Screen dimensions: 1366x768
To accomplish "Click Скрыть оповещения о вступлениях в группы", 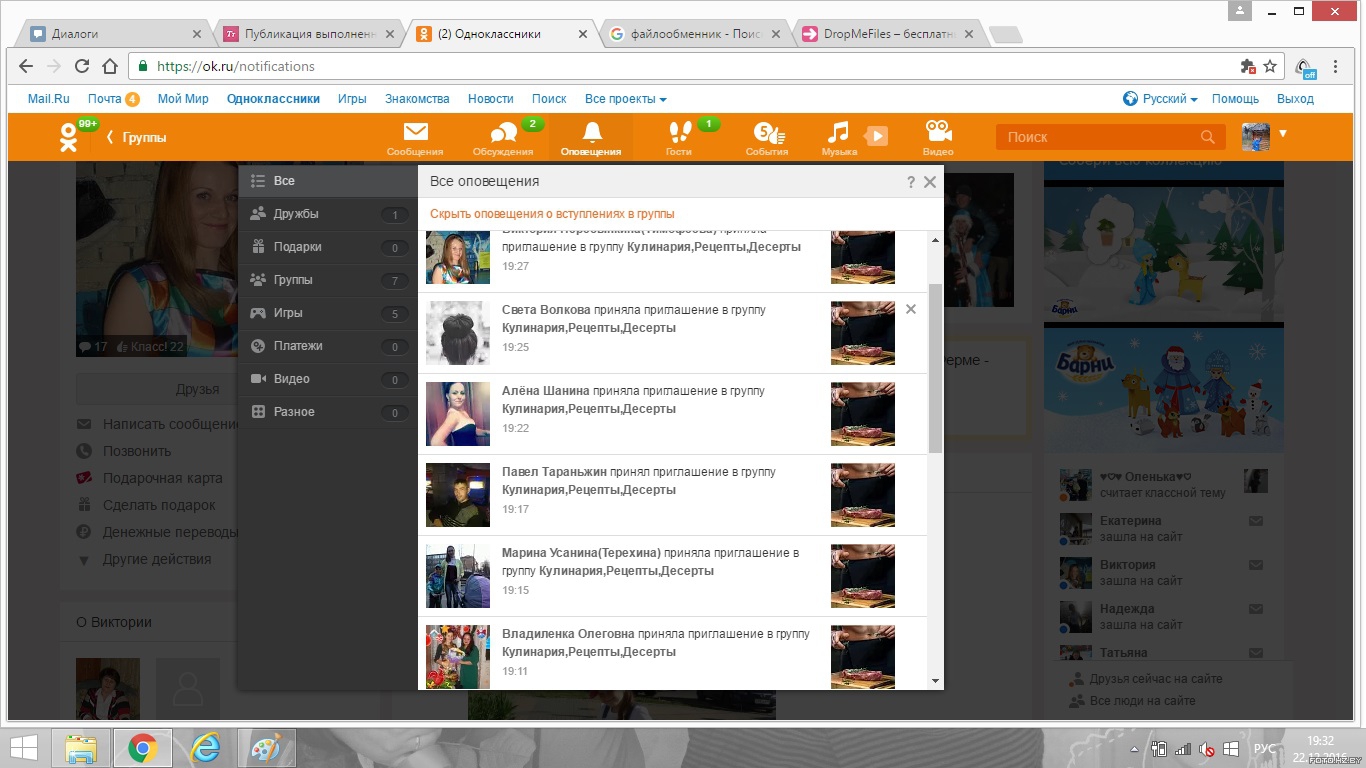I will click(552, 214).
